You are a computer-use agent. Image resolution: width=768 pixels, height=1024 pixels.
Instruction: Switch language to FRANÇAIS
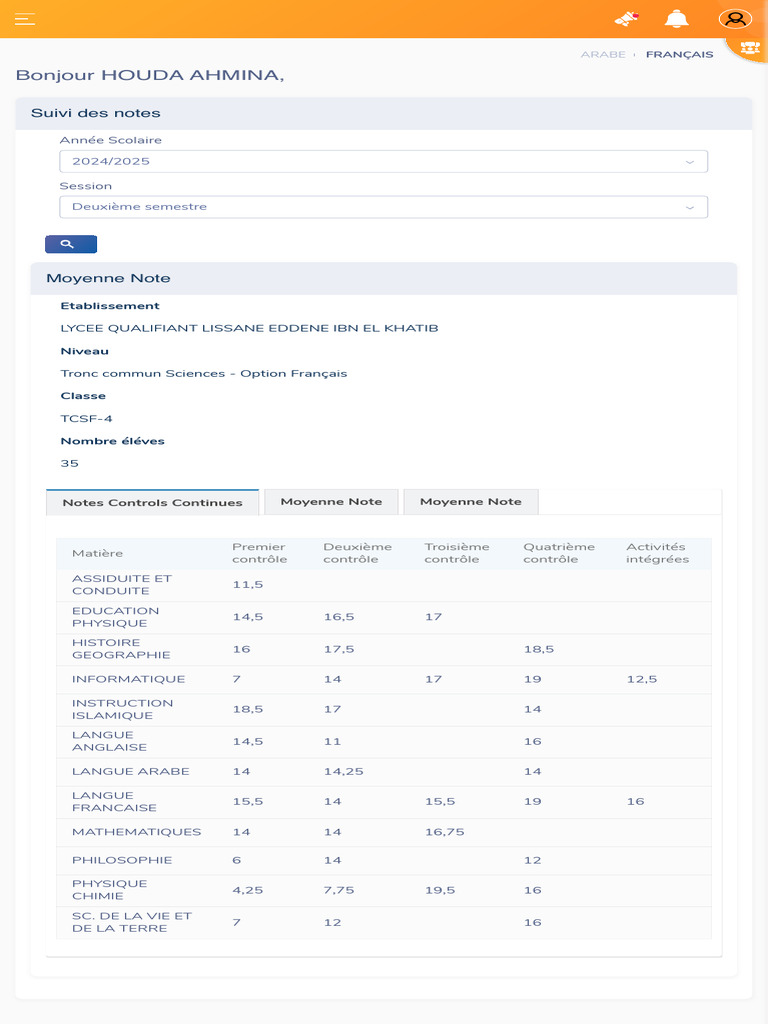click(x=679, y=54)
